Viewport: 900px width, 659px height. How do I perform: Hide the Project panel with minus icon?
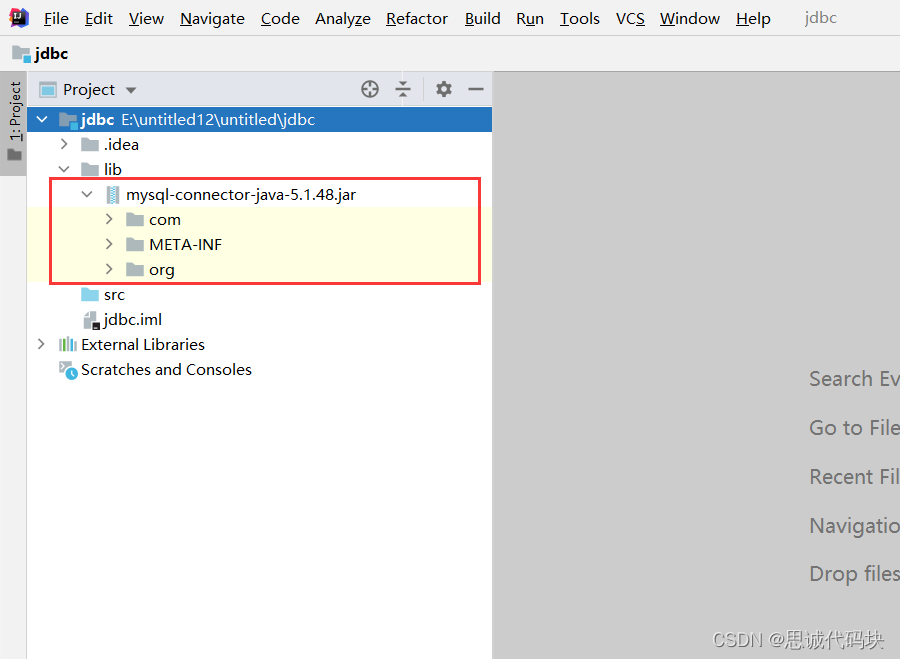tap(476, 89)
